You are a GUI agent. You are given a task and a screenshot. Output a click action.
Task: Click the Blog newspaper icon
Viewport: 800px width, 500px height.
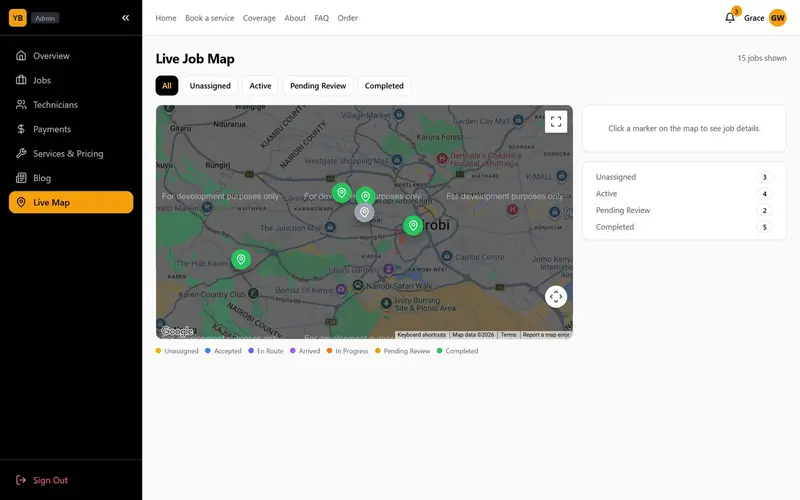click(21, 178)
